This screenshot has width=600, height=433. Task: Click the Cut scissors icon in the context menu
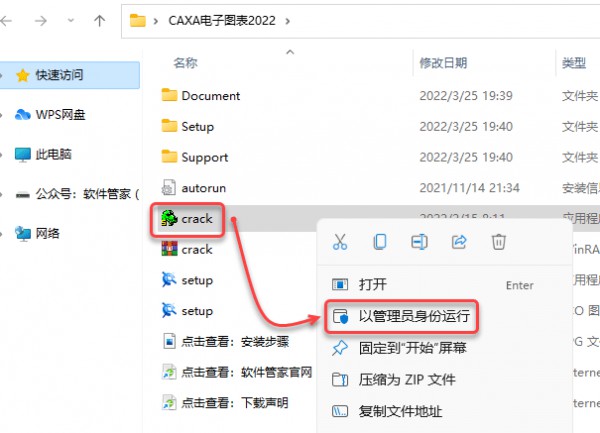click(x=340, y=242)
